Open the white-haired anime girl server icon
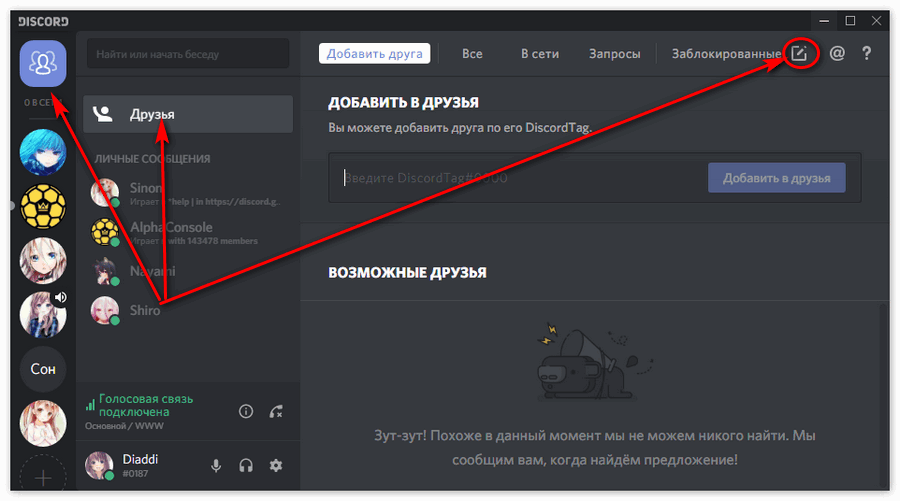This screenshot has height=501, width=900. click(x=43, y=261)
